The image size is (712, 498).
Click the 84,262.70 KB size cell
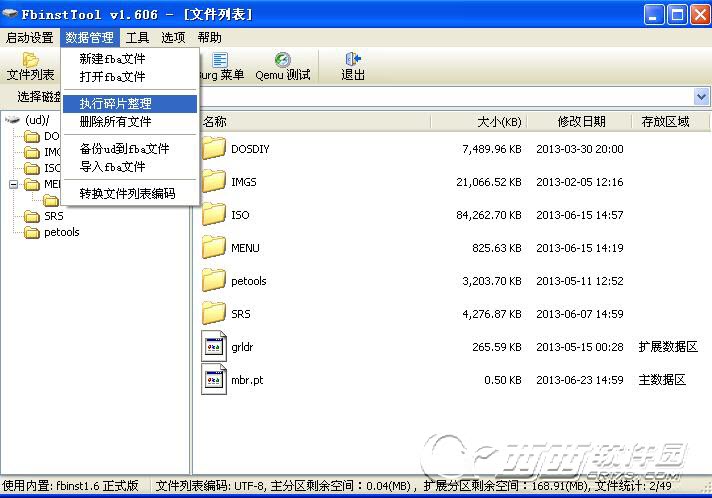(x=489, y=215)
